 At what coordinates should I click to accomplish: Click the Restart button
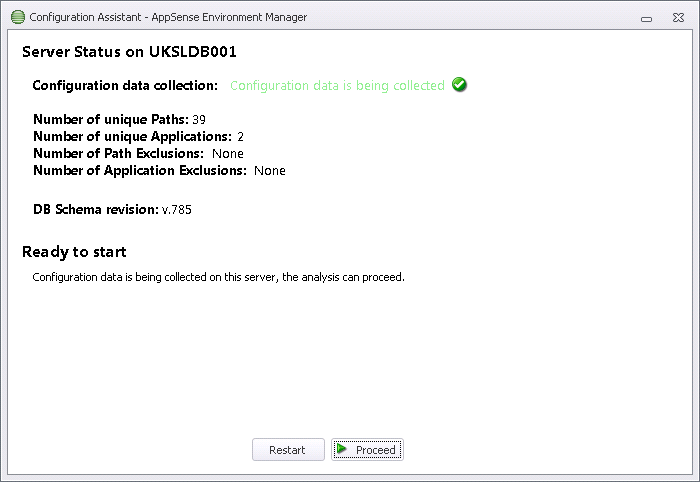[288, 449]
